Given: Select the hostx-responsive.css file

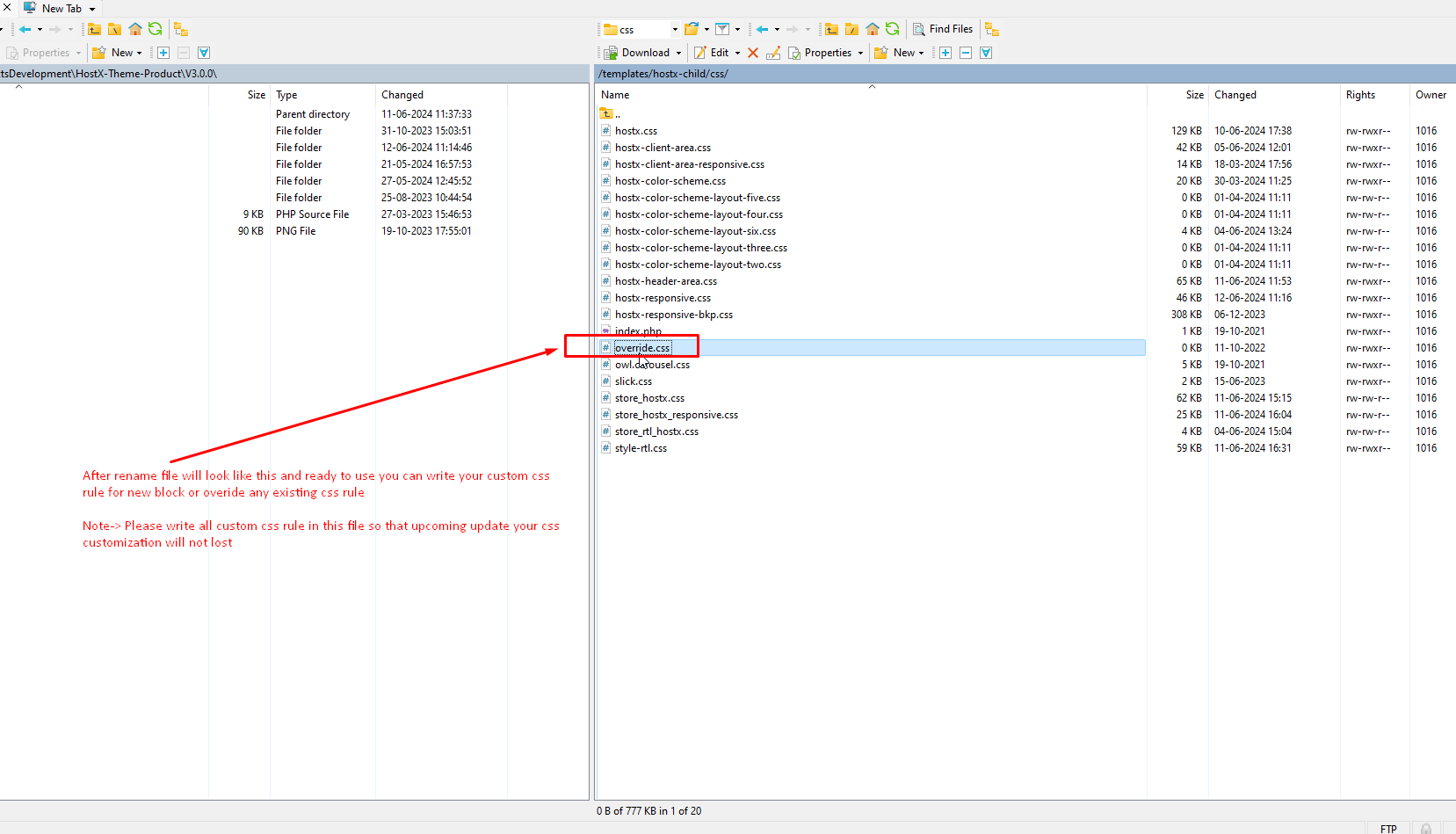Looking at the screenshot, I should point(663,298).
